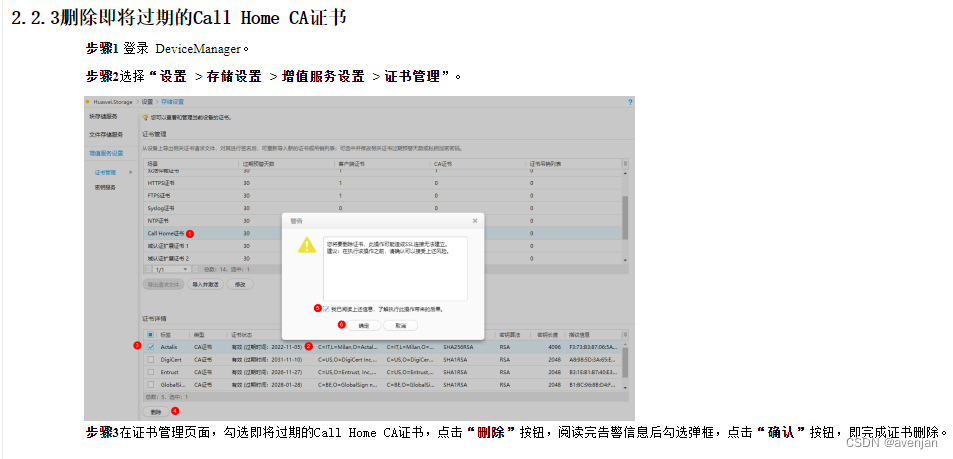Click the Actalis expiry 2022-11-05 cell
The height and width of the screenshot is (459, 953).
pos(266,347)
